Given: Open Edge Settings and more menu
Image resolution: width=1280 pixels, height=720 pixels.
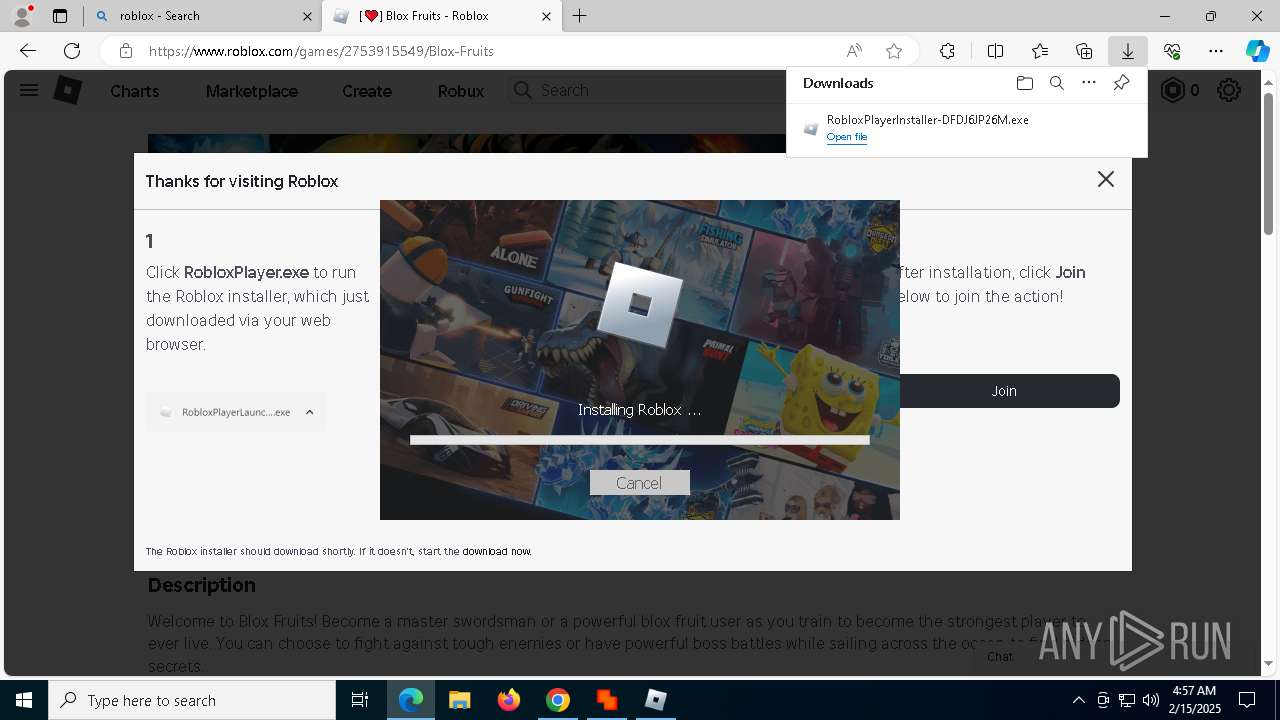Looking at the screenshot, I should (x=1216, y=51).
